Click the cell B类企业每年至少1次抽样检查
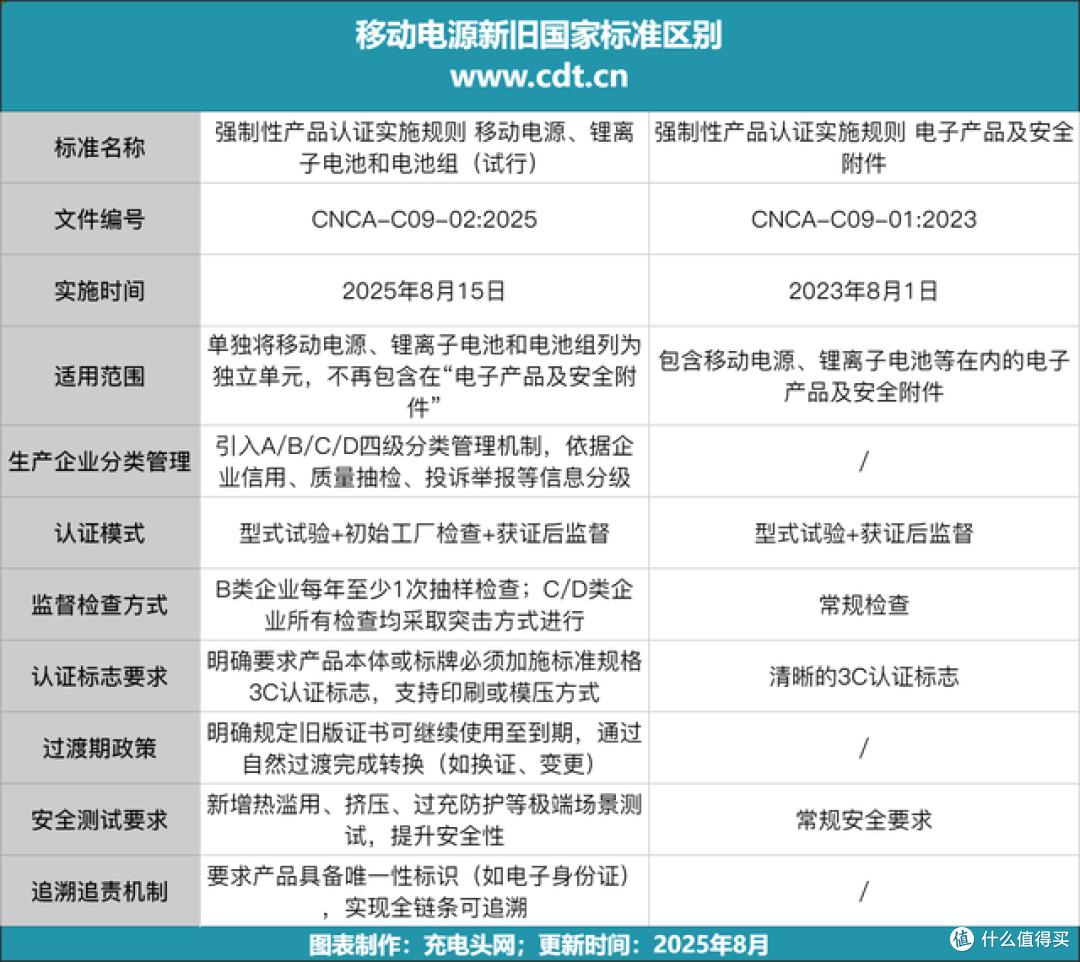The image size is (1080, 962). click(424, 605)
